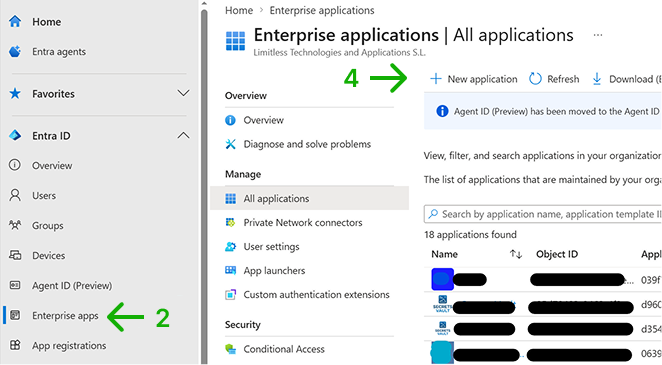Select Enterprise apps in sidebar
Image resolution: width=662 pixels, height=365 pixels.
(65, 316)
